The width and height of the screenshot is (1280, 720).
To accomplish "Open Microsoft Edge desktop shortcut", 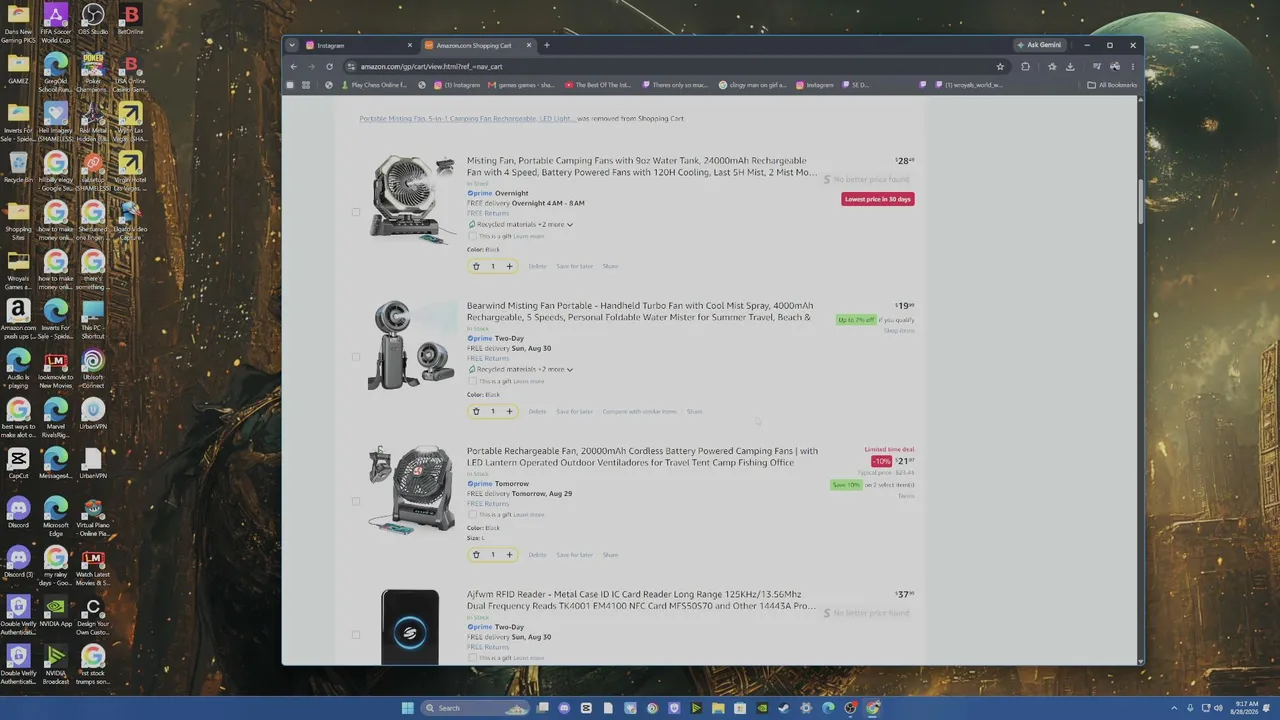I will (55, 516).
